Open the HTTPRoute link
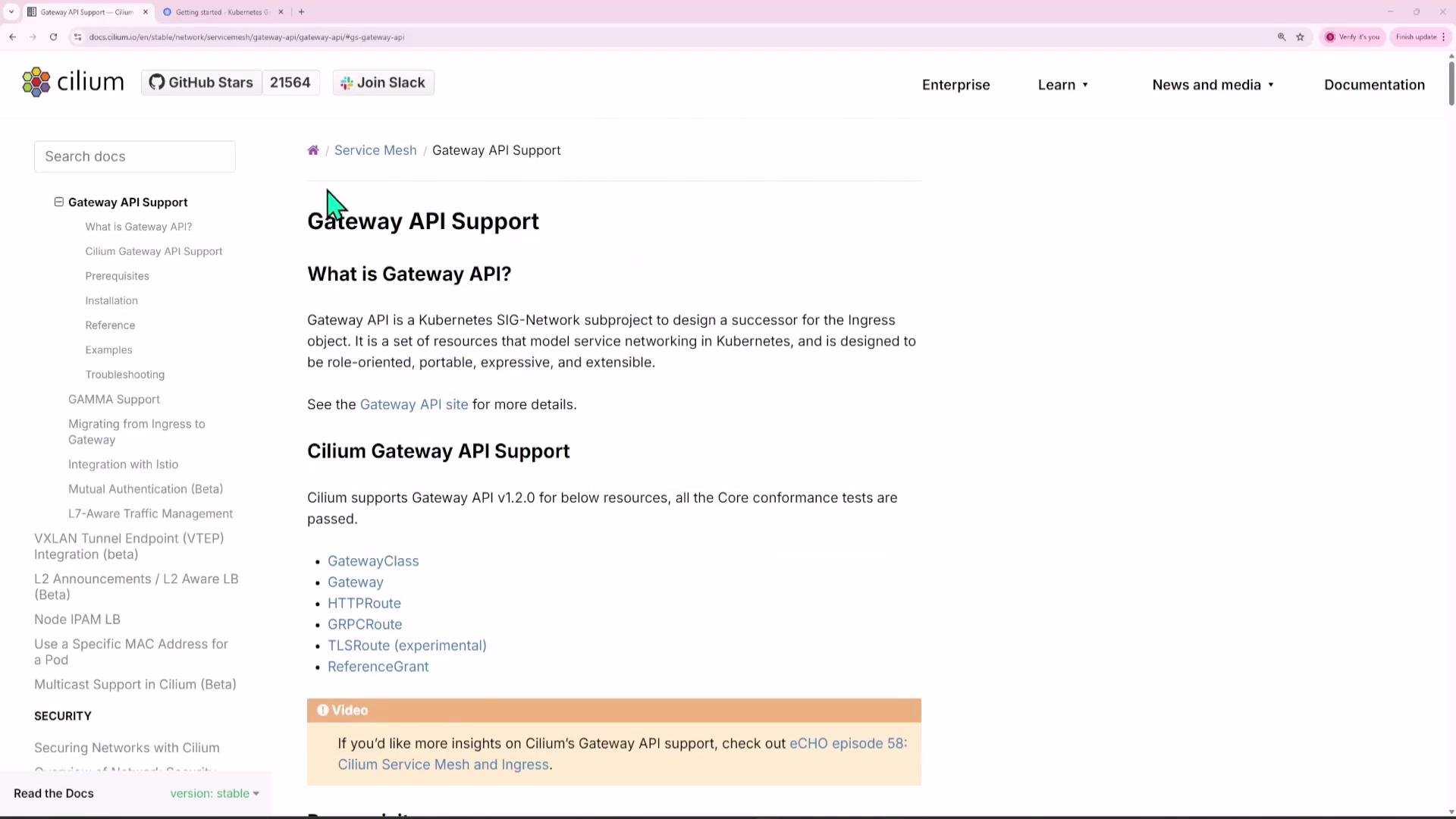Screen dimensions: 1456x819 point(364,603)
